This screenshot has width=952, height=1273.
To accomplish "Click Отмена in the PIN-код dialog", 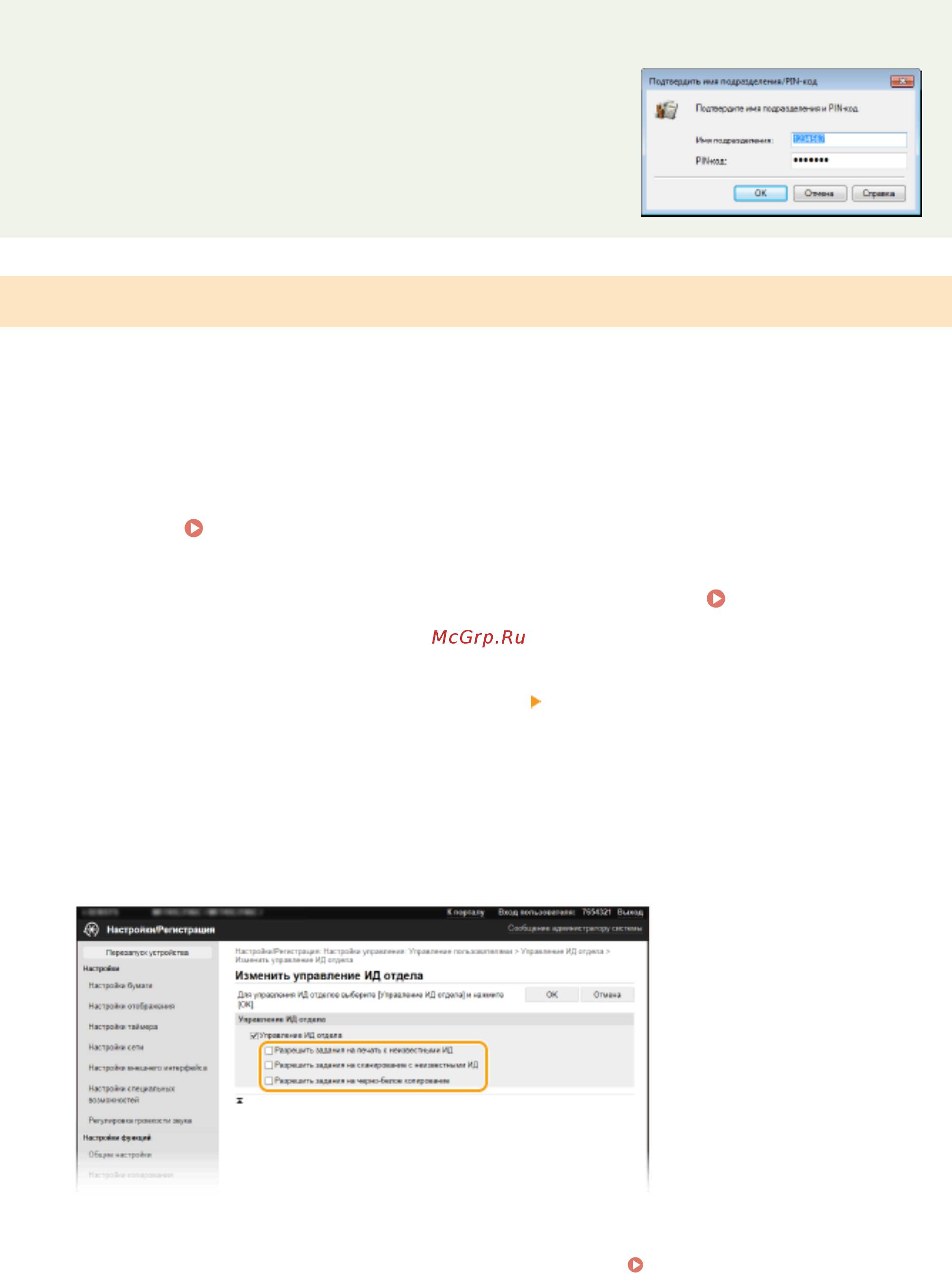I will (820, 194).
